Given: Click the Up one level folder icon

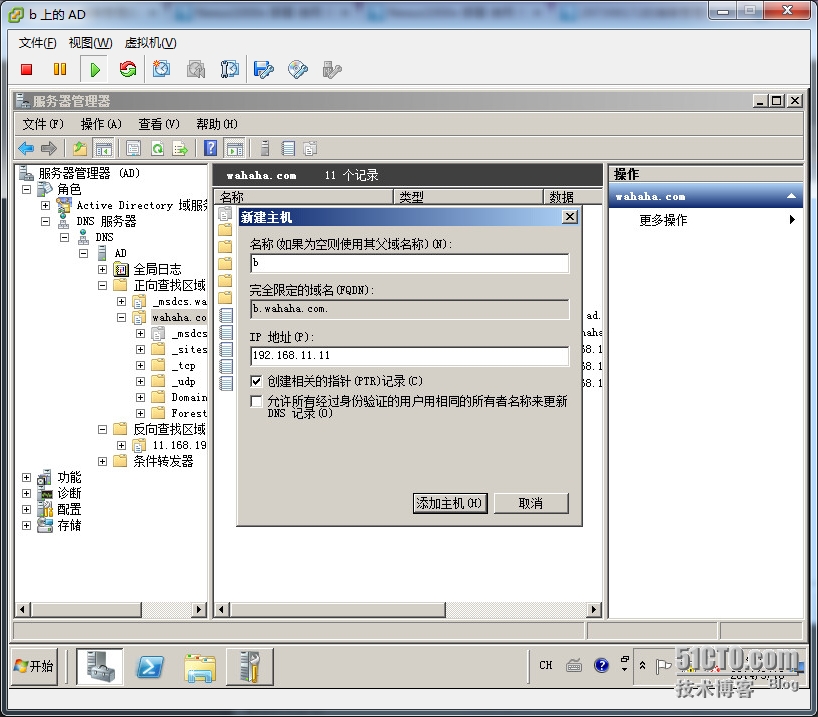Looking at the screenshot, I should click(80, 149).
